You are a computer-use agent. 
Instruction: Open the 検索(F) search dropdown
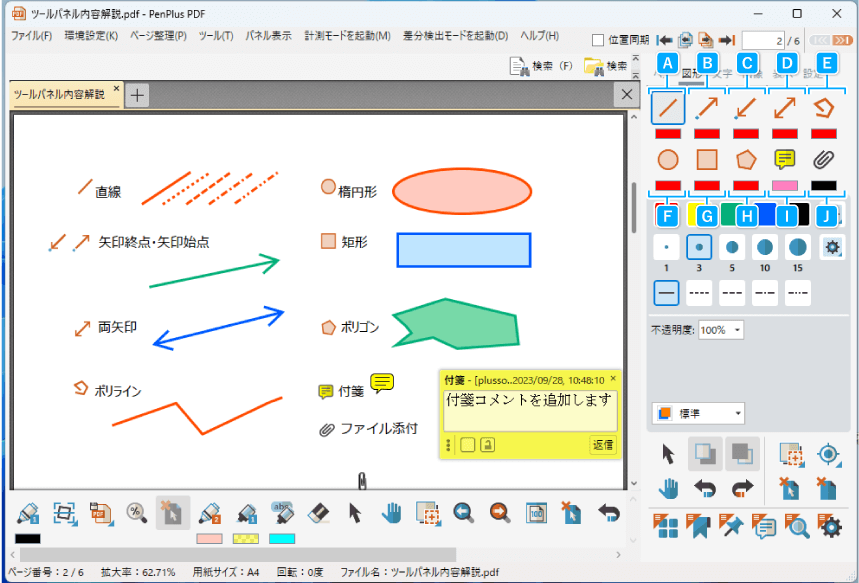545,64
